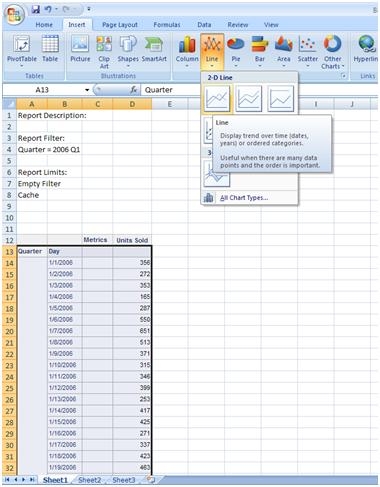Switch to Sheet2 worksheet tab
Image resolution: width=380 pixels, height=487 pixels.
coord(90,480)
